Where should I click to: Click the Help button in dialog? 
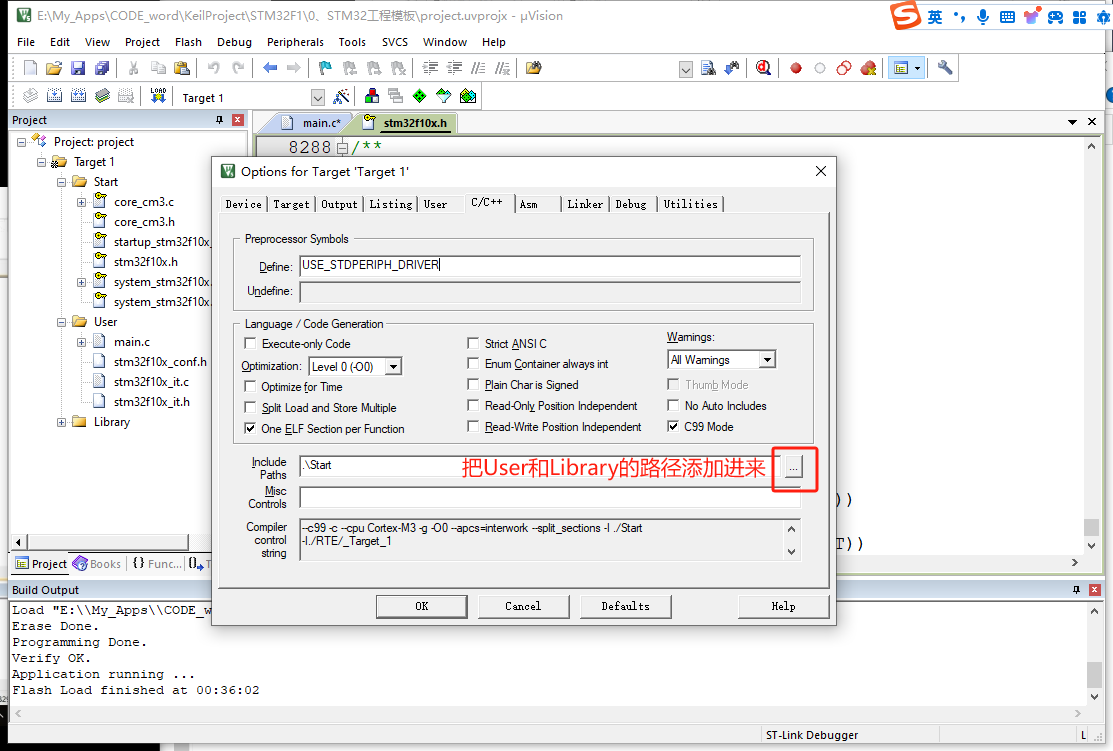click(x=784, y=606)
